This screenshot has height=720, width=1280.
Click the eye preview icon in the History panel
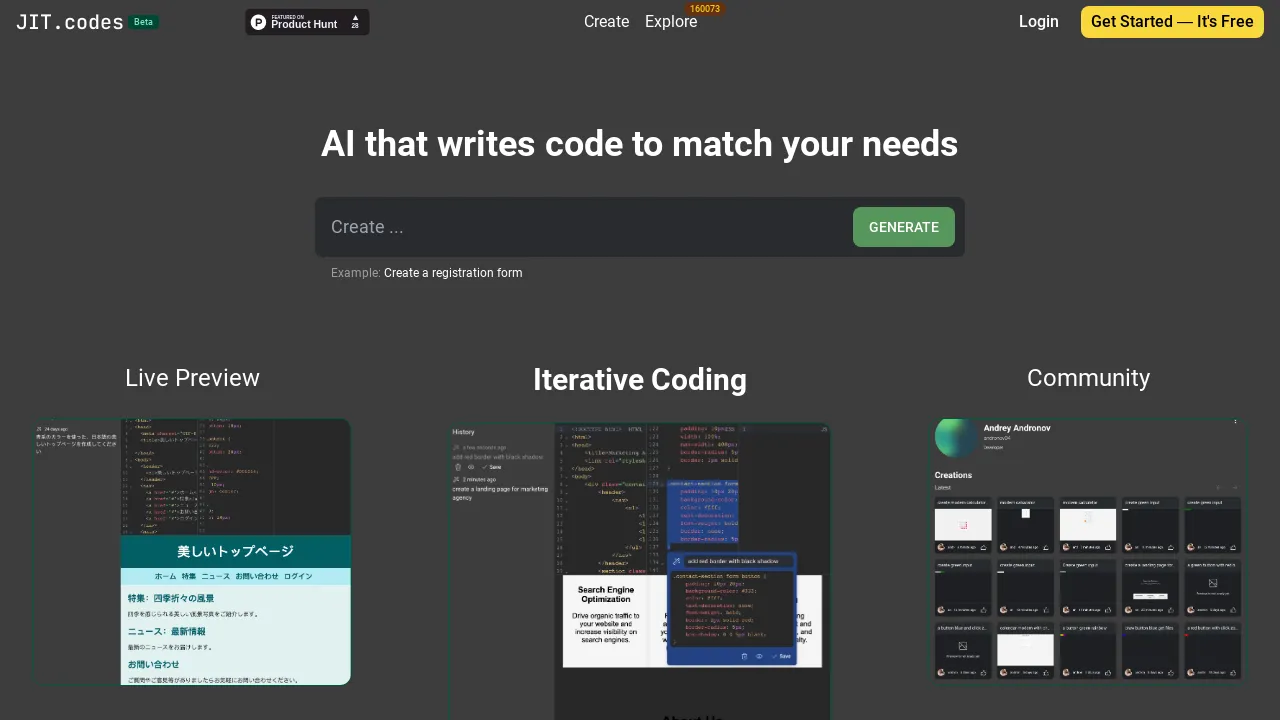click(x=471, y=467)
